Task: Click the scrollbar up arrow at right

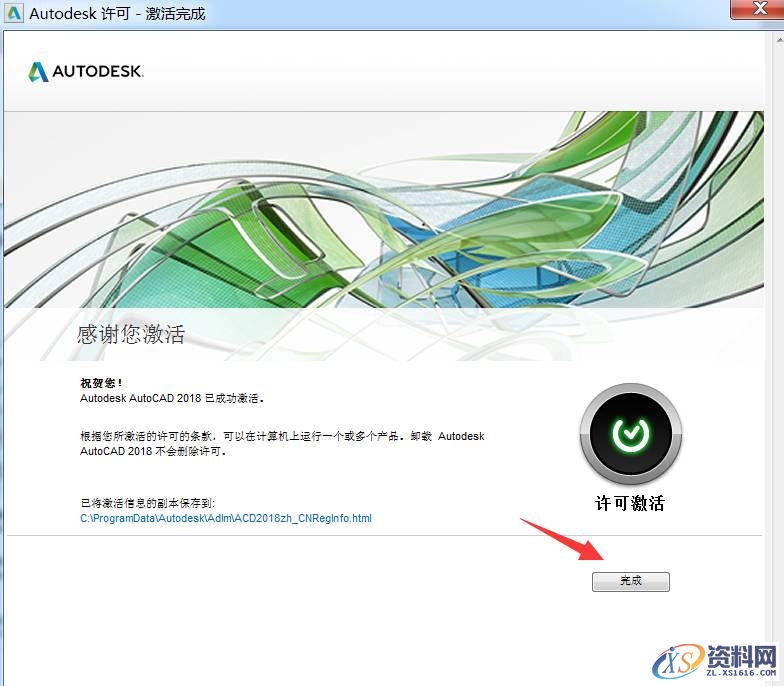Action: pyautogui.click(x=780, y=39)
